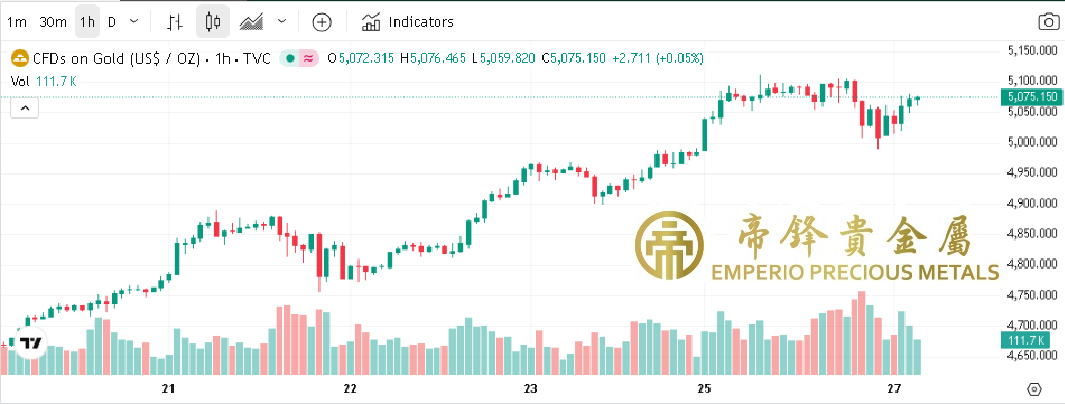Toggle the pink data mode indicator
The height and width of the screenshot is (404, 1065).
308,58
